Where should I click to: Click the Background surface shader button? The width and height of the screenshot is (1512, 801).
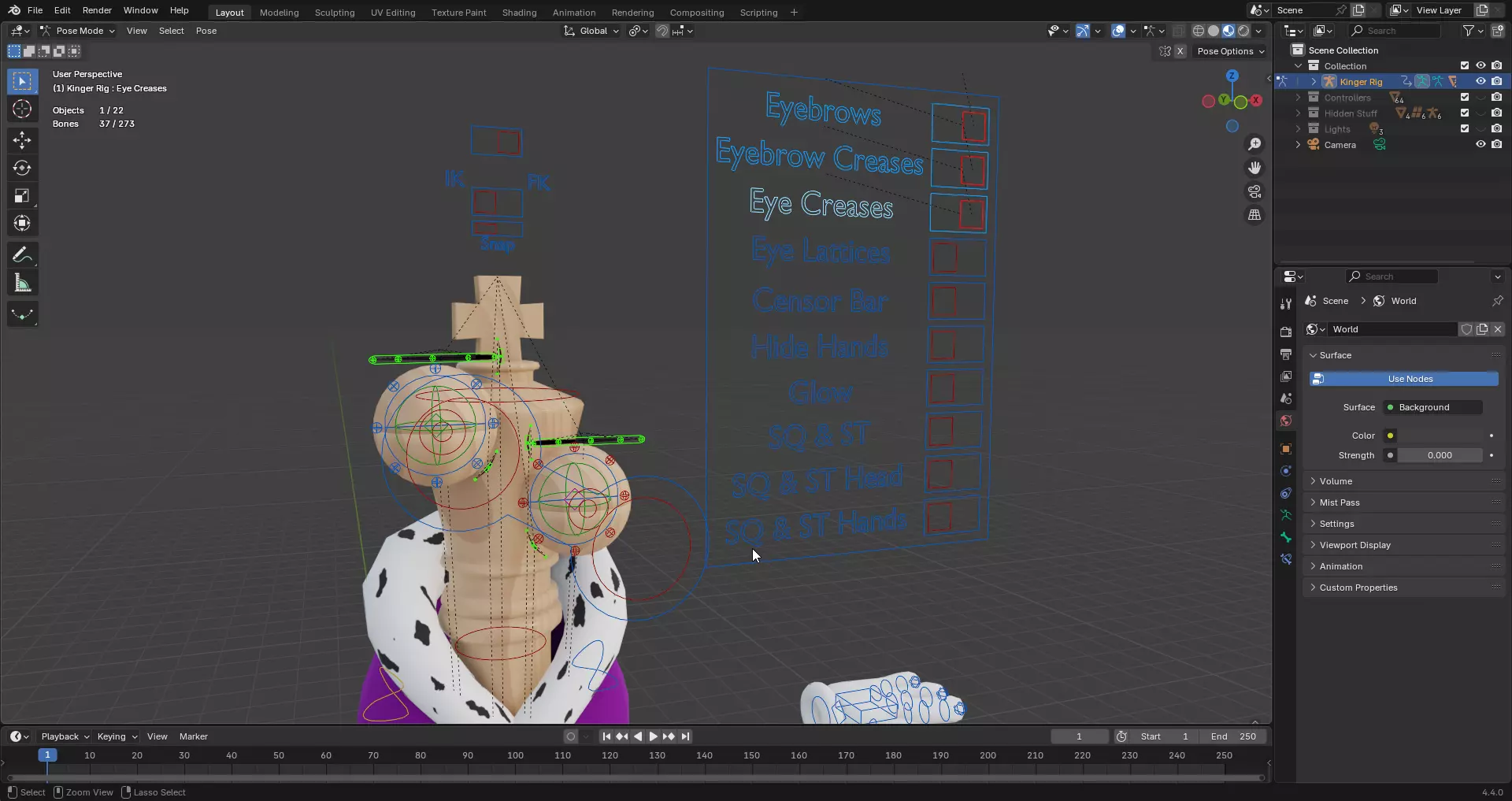click(1432, 407)
